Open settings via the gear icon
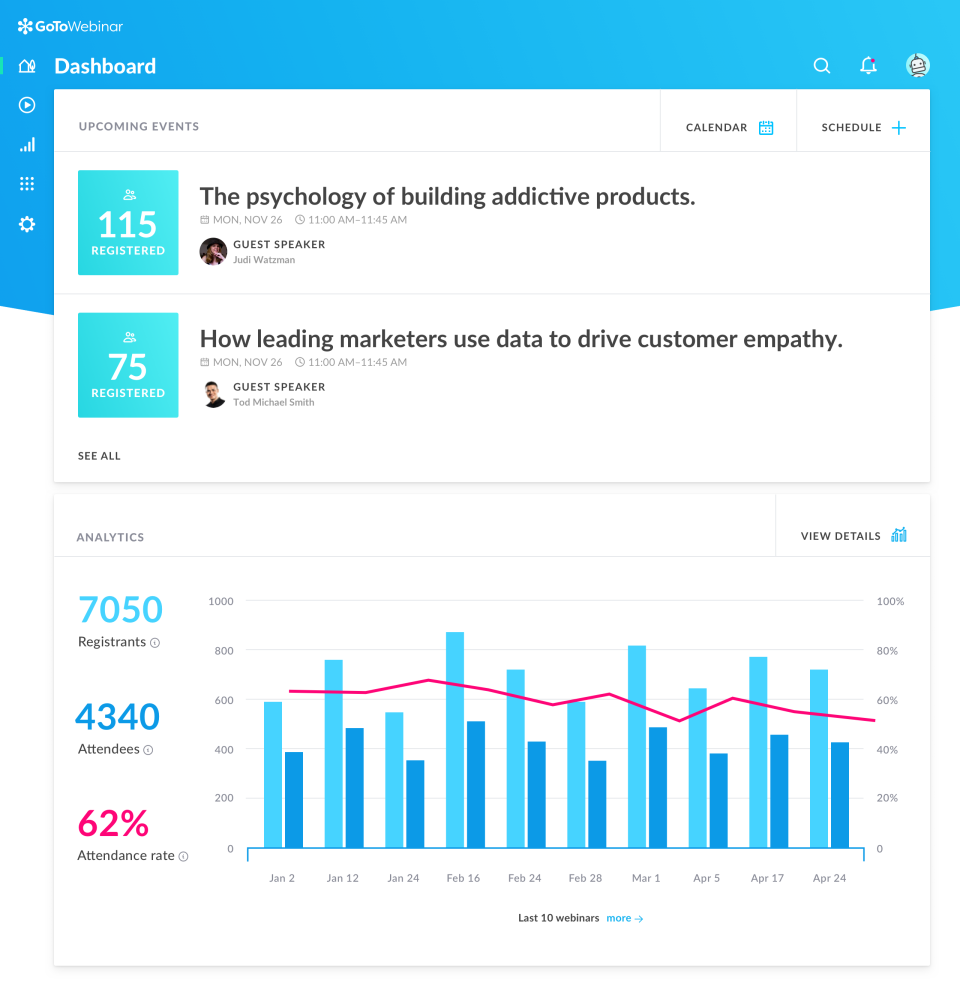The width and height of the screenshot is (960, 986). 27,224
